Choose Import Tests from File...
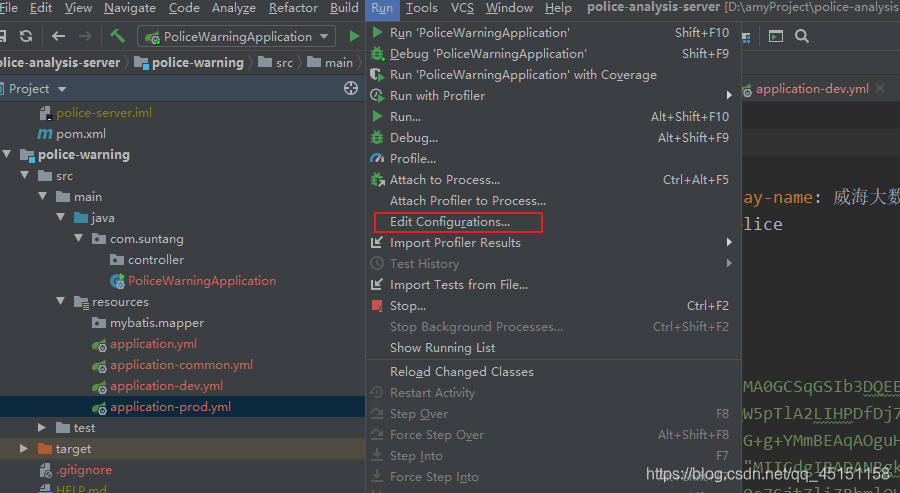Image resolution: width=900 pixels, height=493 pixels. coord(553,285)
